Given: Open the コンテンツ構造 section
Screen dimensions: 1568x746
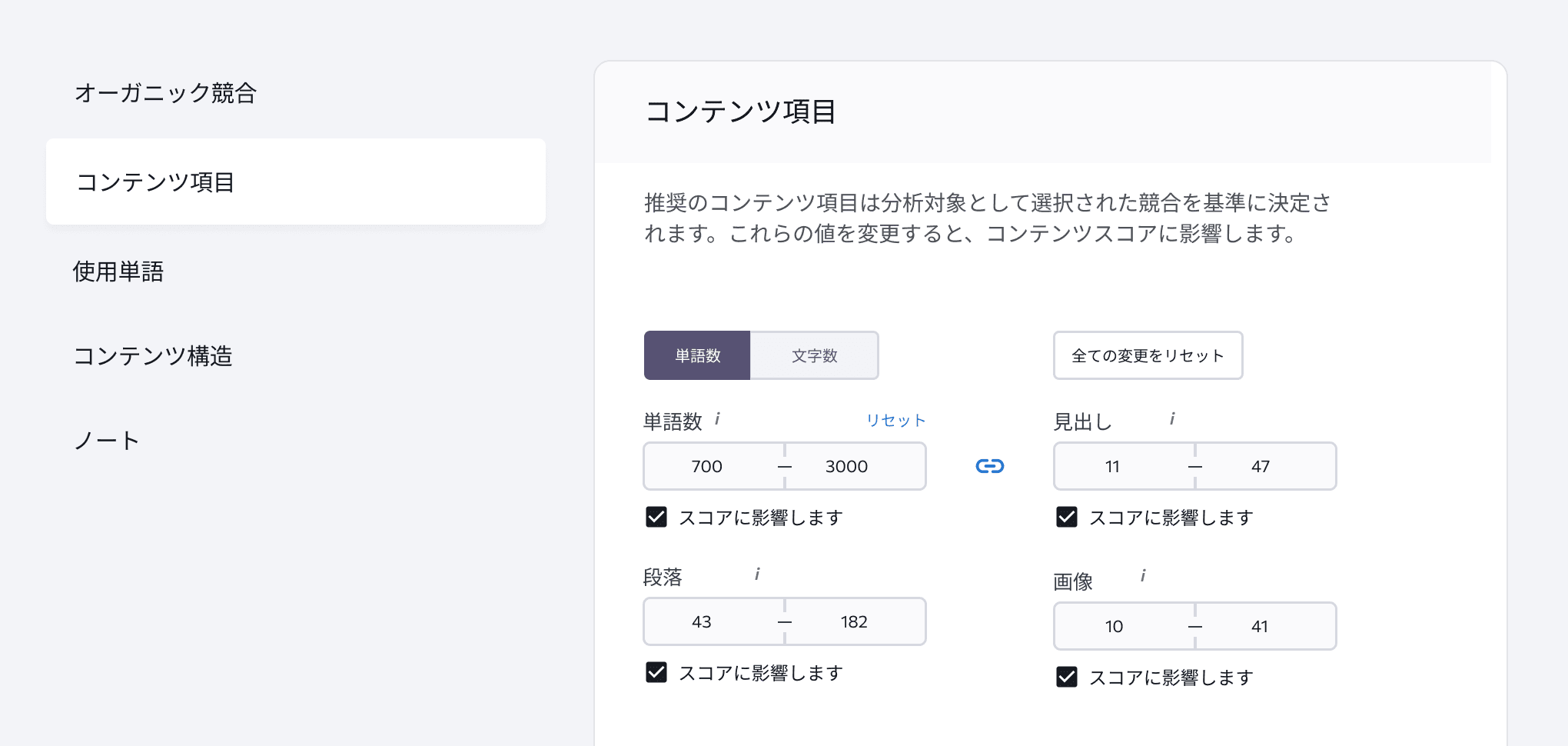Looking at the screenshot, I should pyautogui.click(x=153, y=356).
